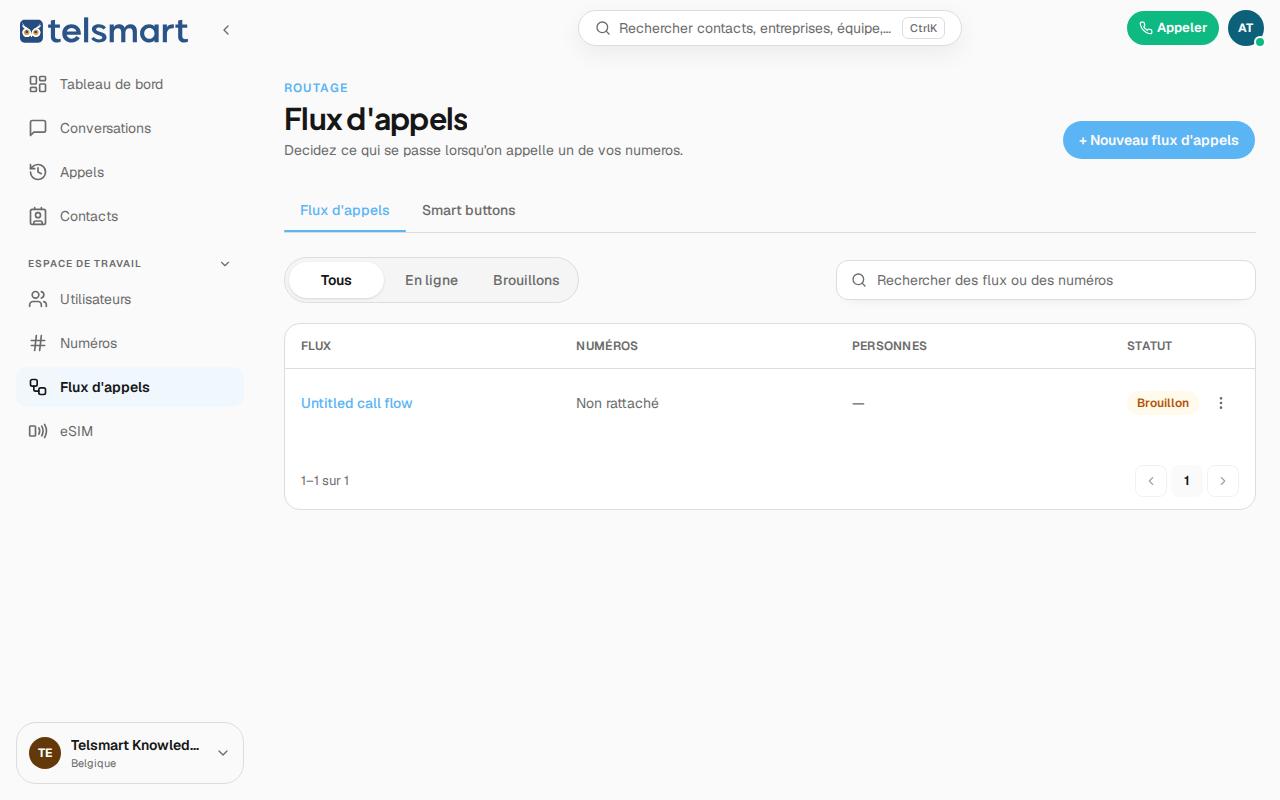Select Flux d'appels in the sidebar

point(130,387)
